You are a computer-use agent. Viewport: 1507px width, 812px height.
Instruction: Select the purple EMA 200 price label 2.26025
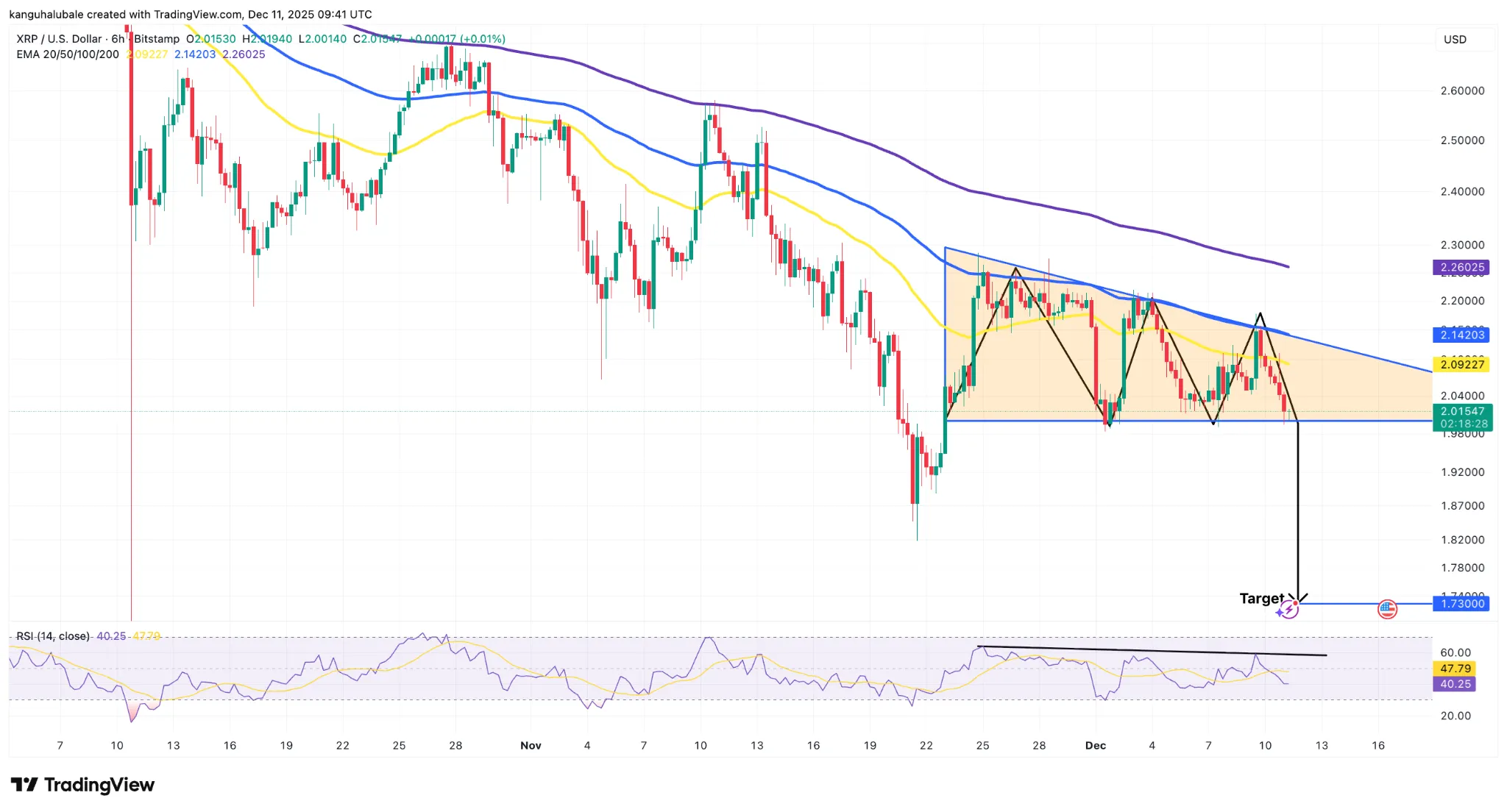click(1463, 268)
